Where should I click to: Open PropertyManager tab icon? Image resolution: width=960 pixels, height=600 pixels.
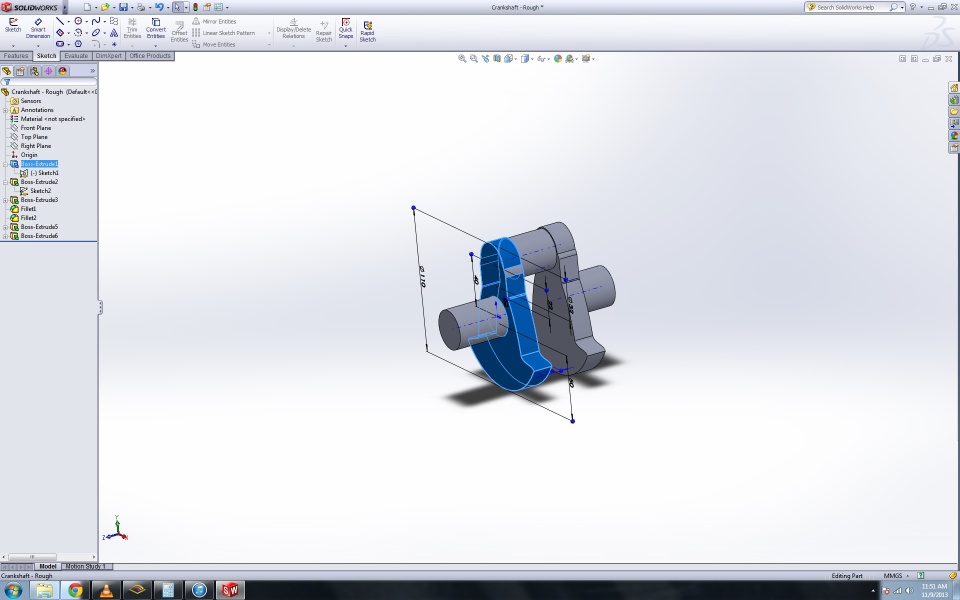[20, 71]
